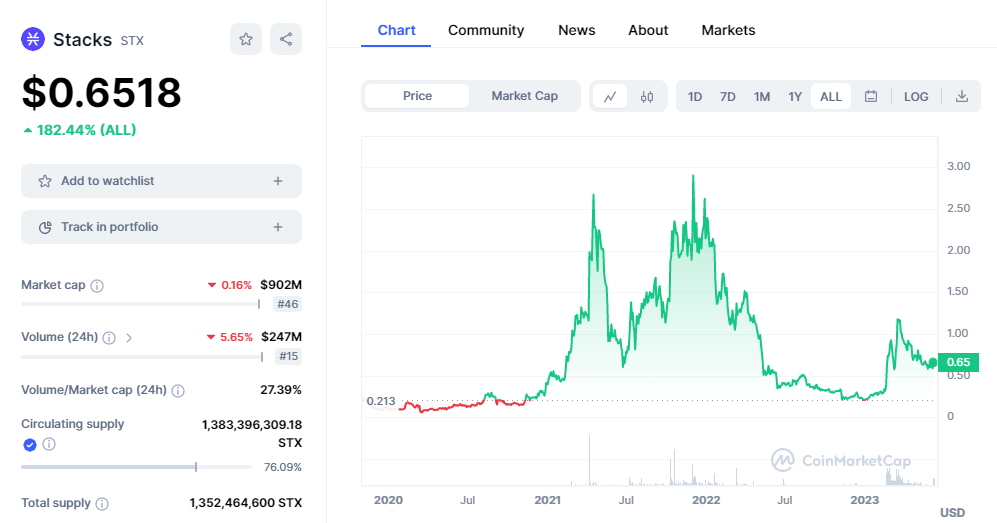Click the $247M volume value
The width and height of the screenshot is (997, 523).
[x=281, y=337]
